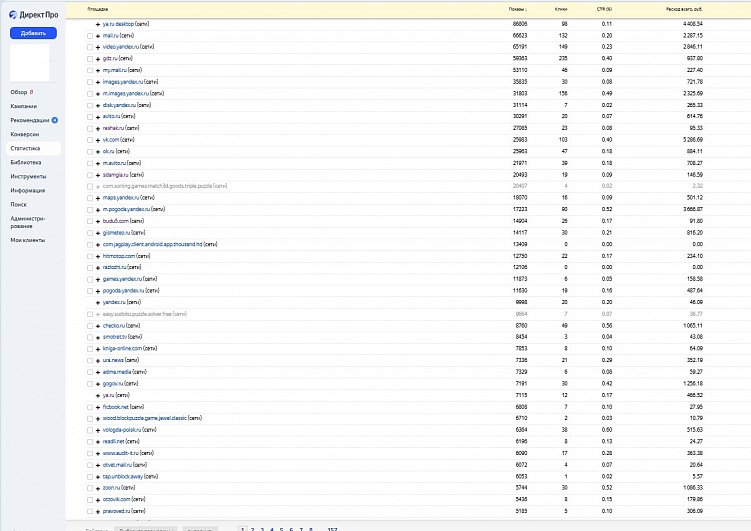Screen dimensions: 751x531
Task: Expand the maps.yandex.ru row
Action: click(98, 198)
